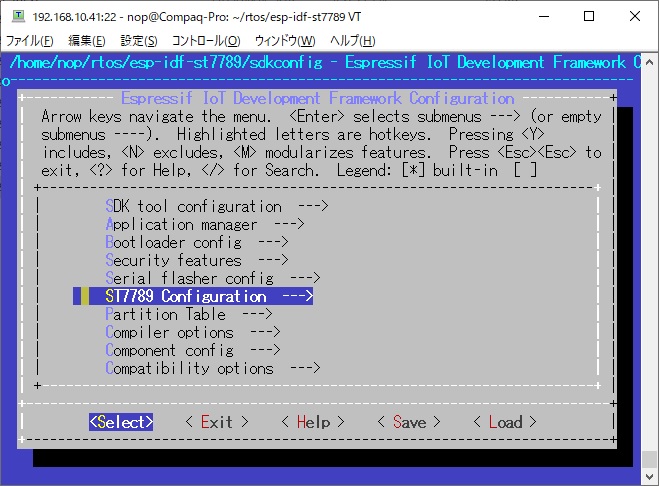Maximize the Tera Term window

pyautogui.click(x=589, y=17)
